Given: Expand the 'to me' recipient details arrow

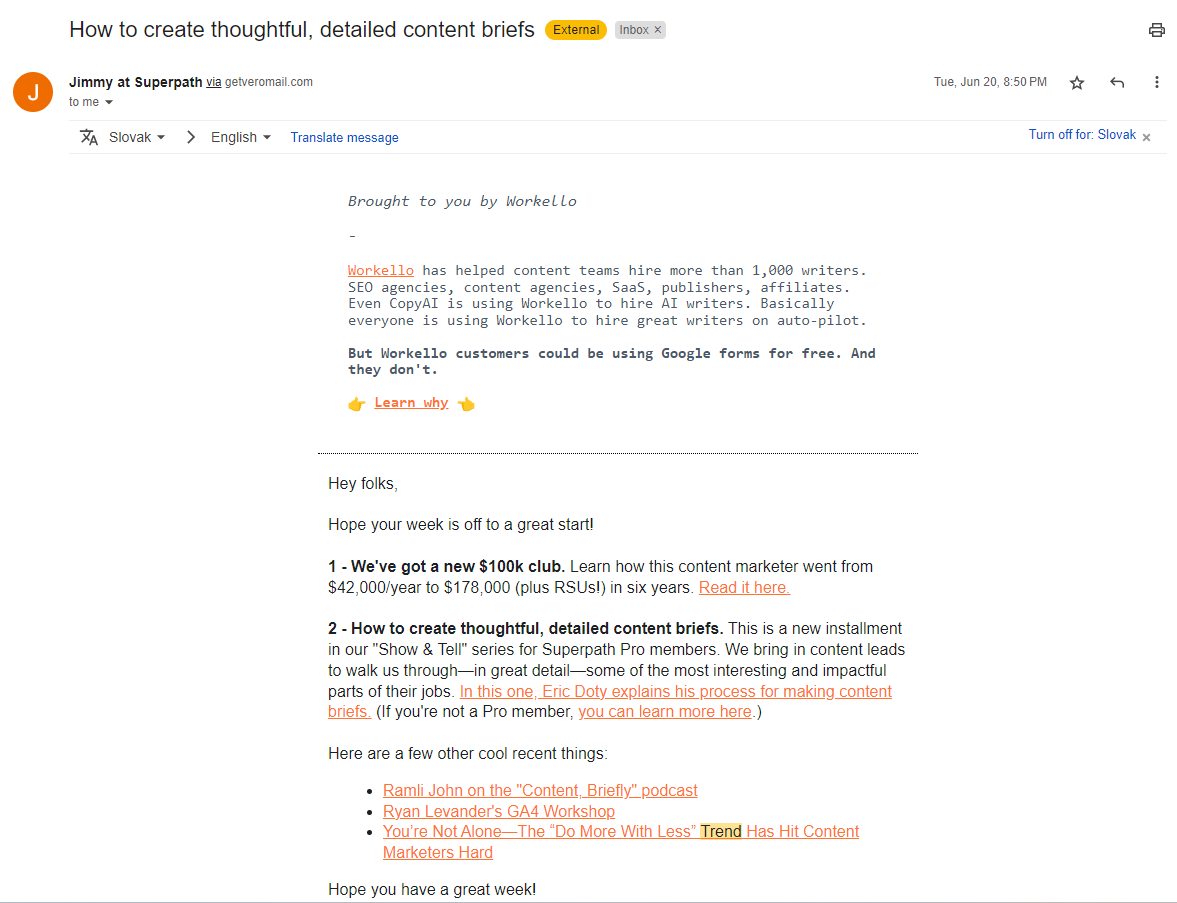Looking at the screenshot, I should point(109,102).
